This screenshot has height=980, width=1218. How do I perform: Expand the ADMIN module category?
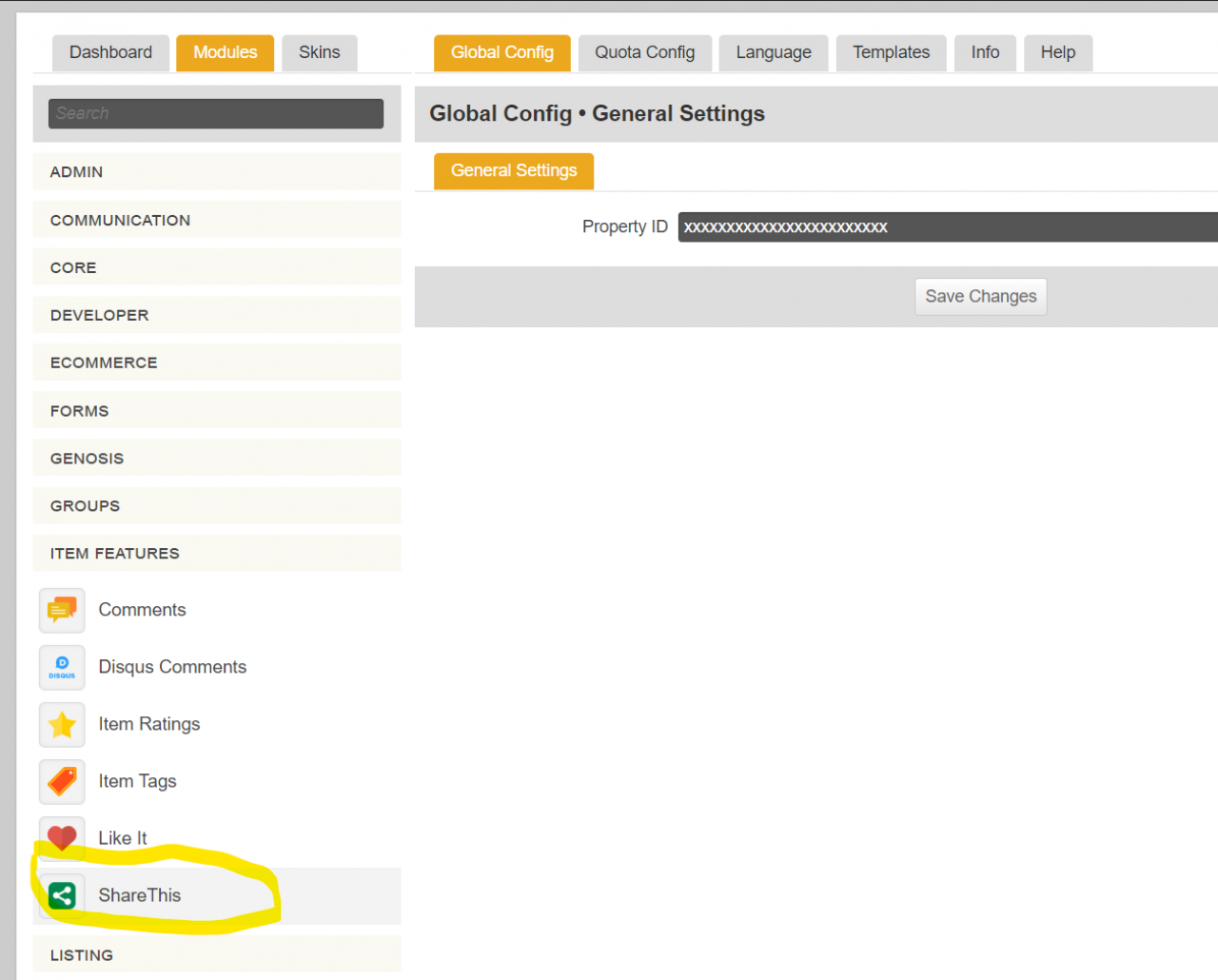217,172
